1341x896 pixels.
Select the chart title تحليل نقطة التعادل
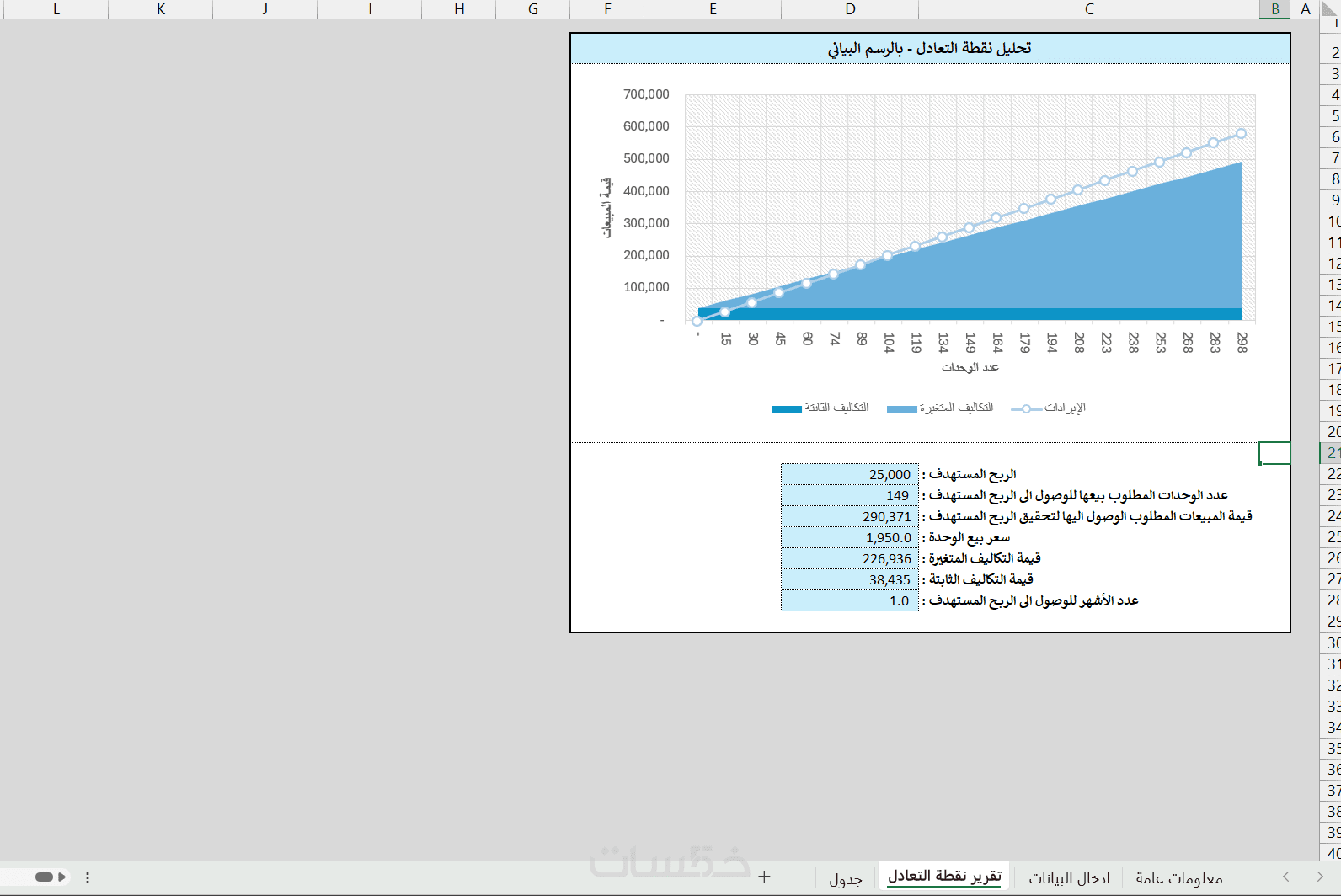click(x=930, y=48)
